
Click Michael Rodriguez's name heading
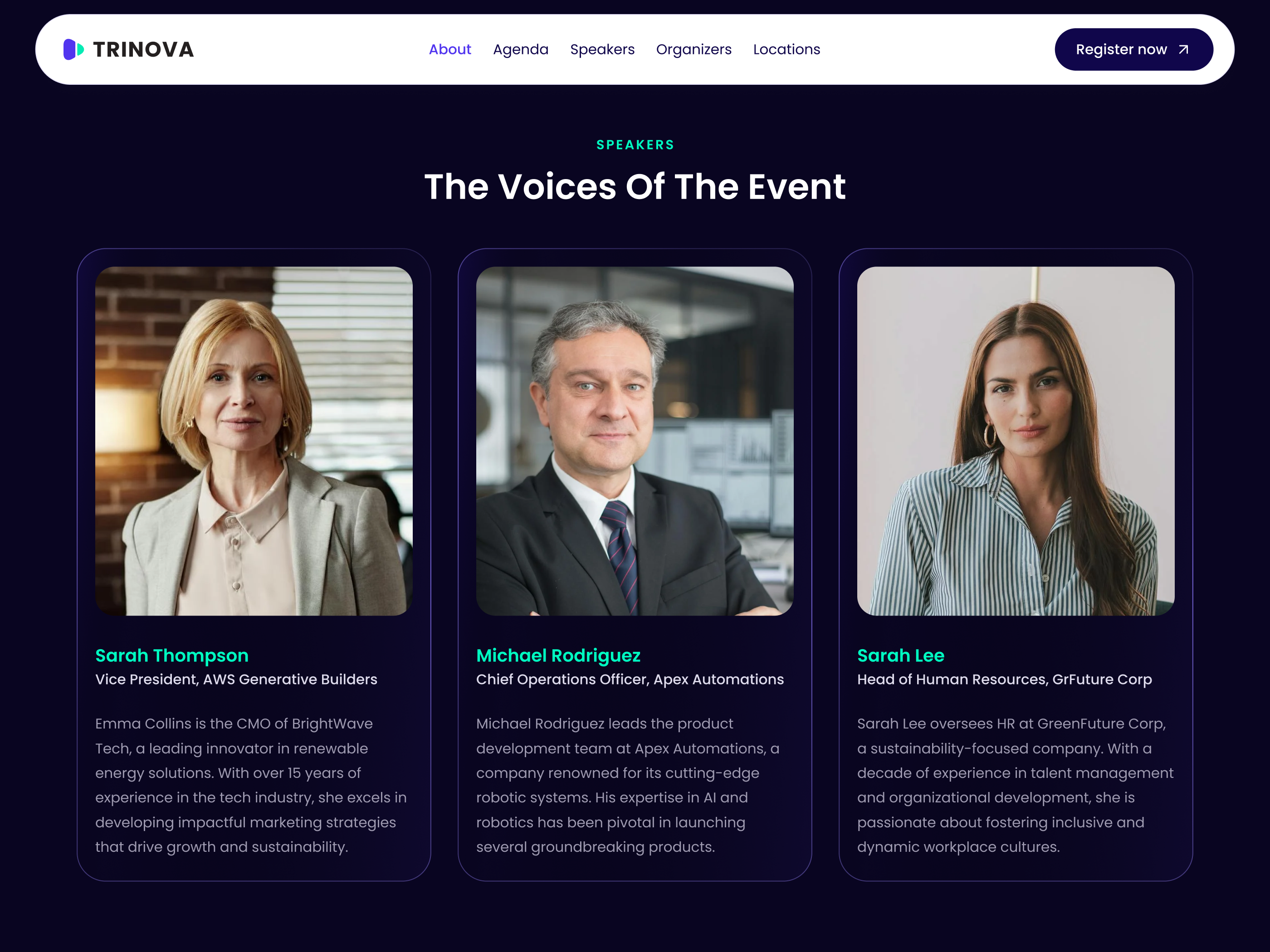[x=559, y=656]
